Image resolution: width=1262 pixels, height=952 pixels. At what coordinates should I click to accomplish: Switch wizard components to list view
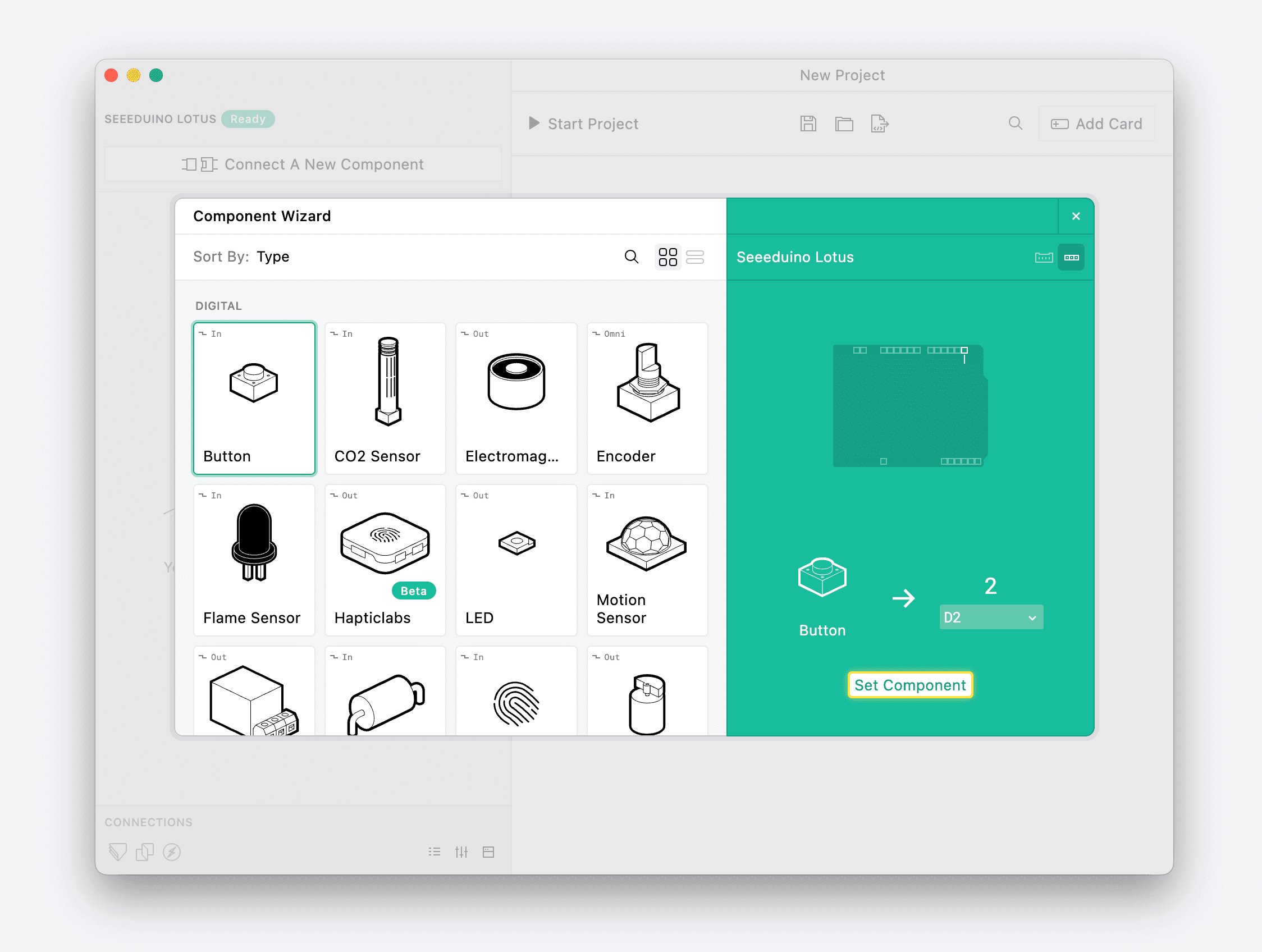(x=696, y=257)
